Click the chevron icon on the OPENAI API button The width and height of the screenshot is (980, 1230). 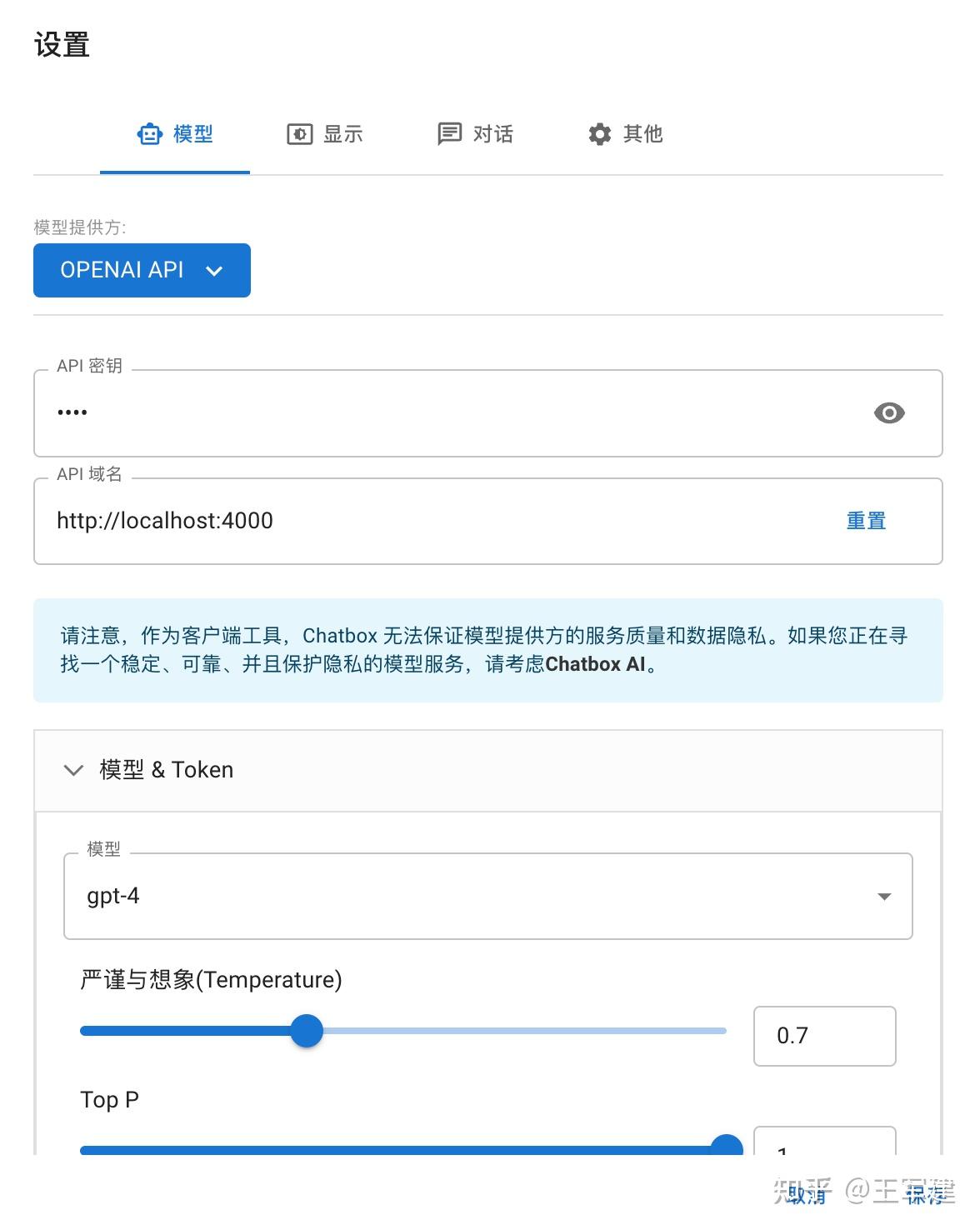(214, 270)
